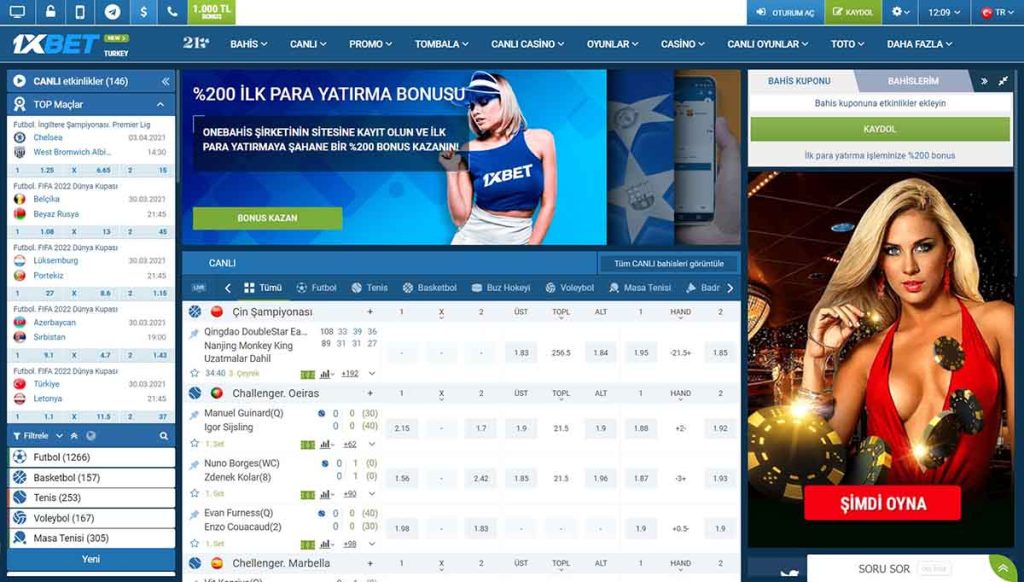The image size is (1024, 582).
Task: Favorite the Nuno Borges match star
Action: coord(194,494)
